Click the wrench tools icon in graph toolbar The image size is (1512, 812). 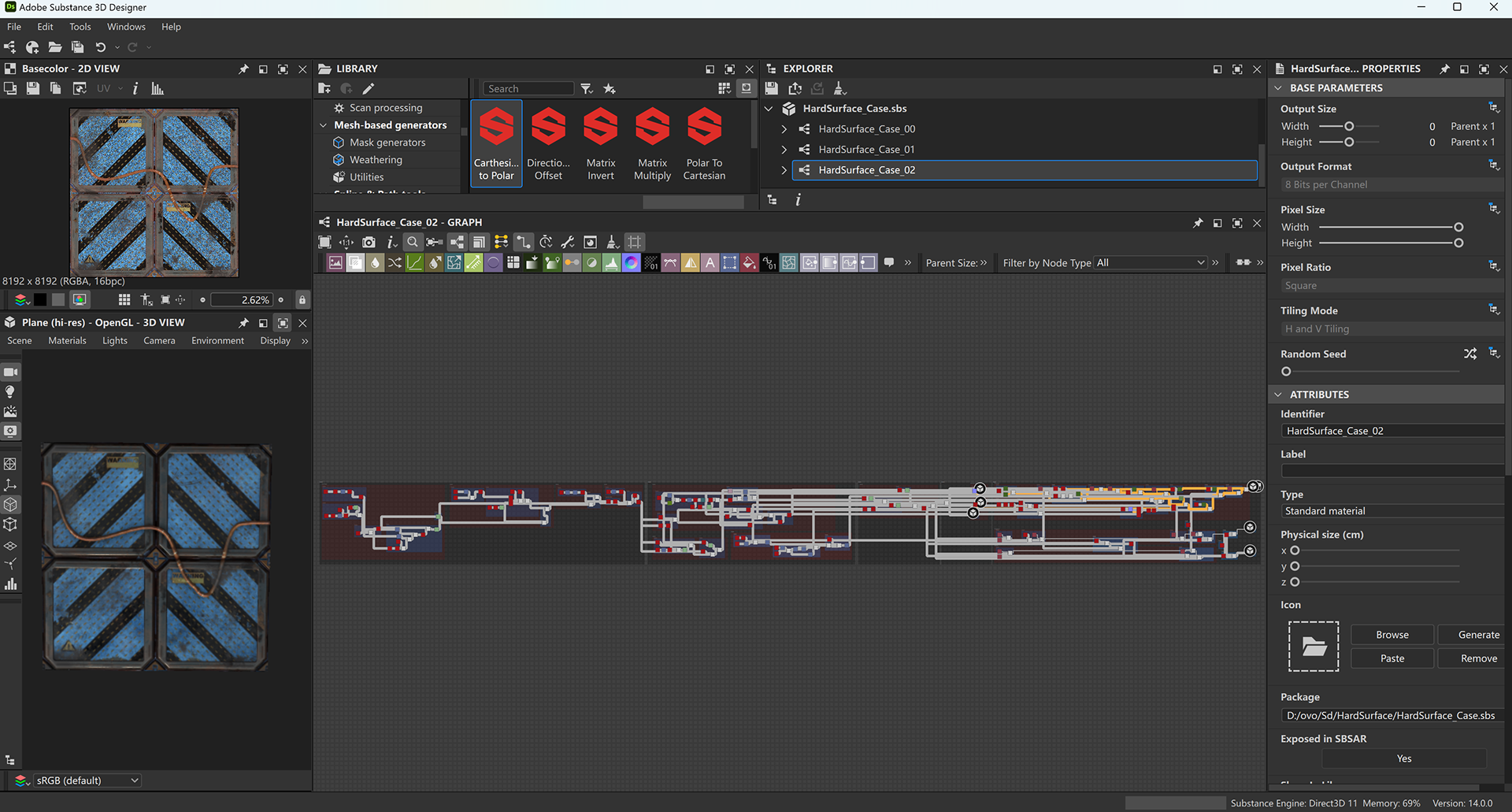click(x=567, y=242)
